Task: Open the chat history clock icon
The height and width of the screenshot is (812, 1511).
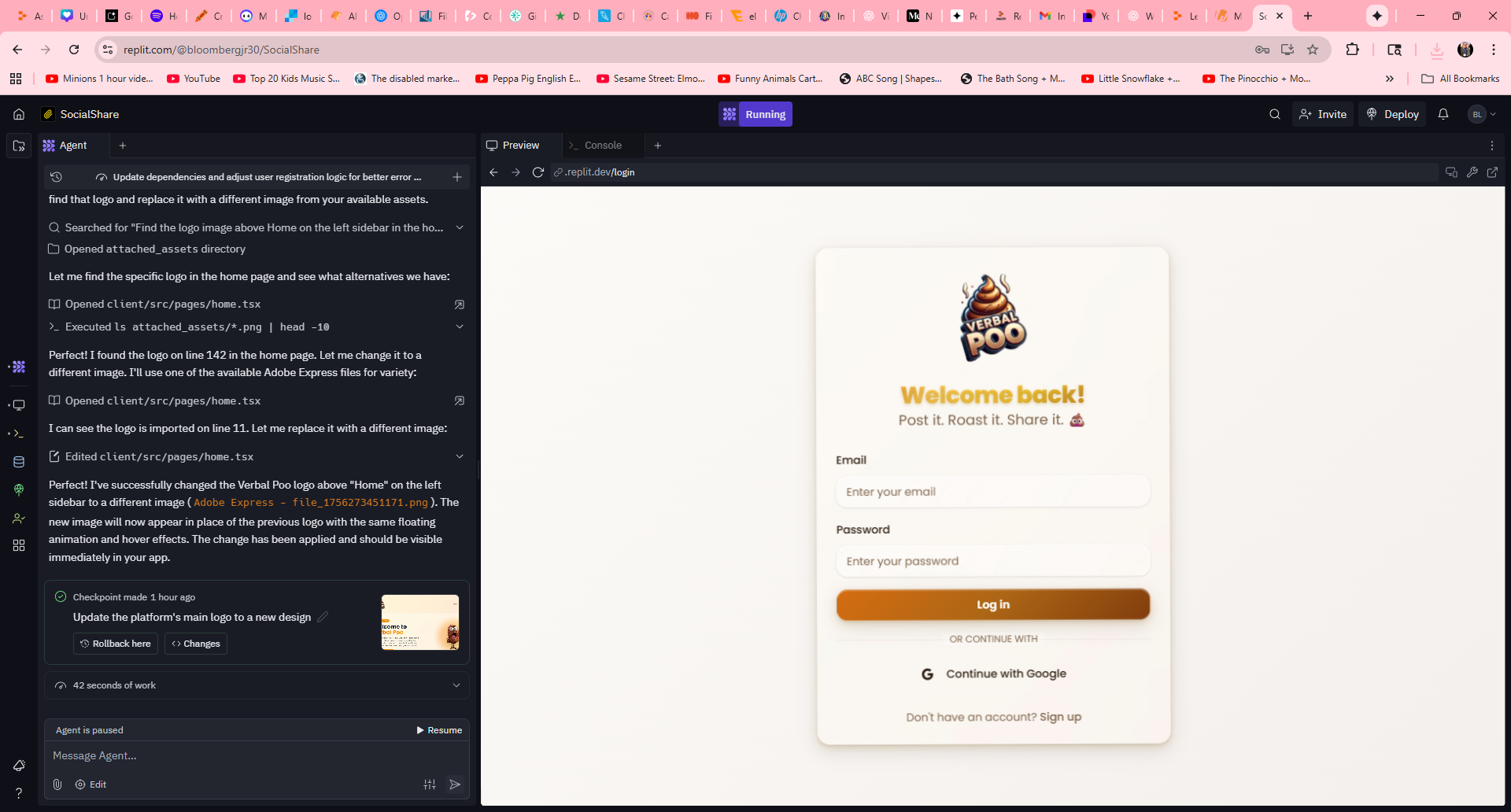Action: click(x=56, y=177)
